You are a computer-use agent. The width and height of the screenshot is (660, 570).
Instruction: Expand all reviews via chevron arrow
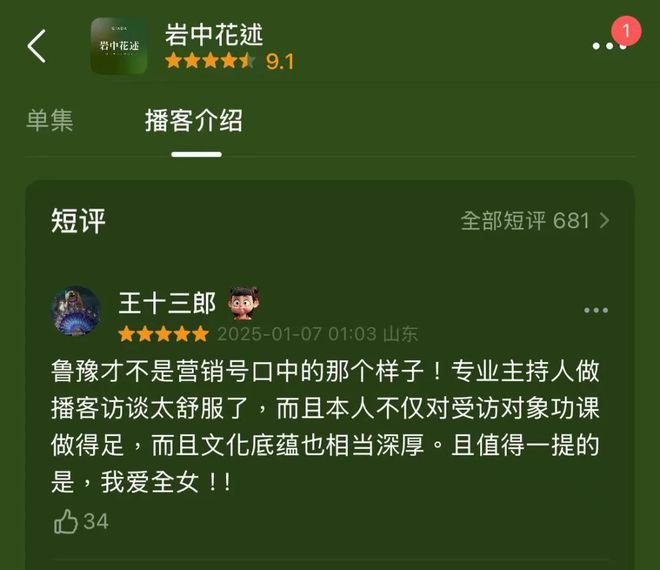(604, 221)
